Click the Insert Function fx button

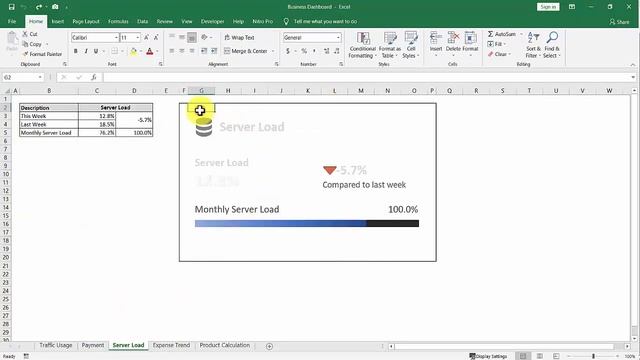coord(93,77)
